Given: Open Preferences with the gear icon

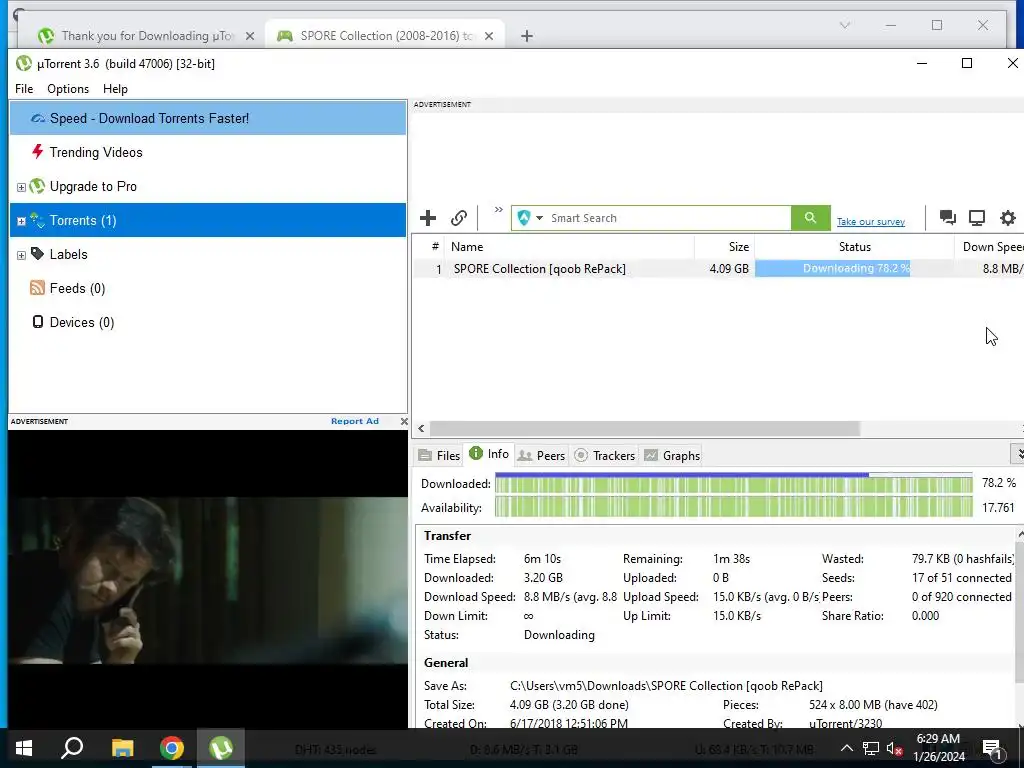Looking at the screenshot, I should (x=1008, y=217).
